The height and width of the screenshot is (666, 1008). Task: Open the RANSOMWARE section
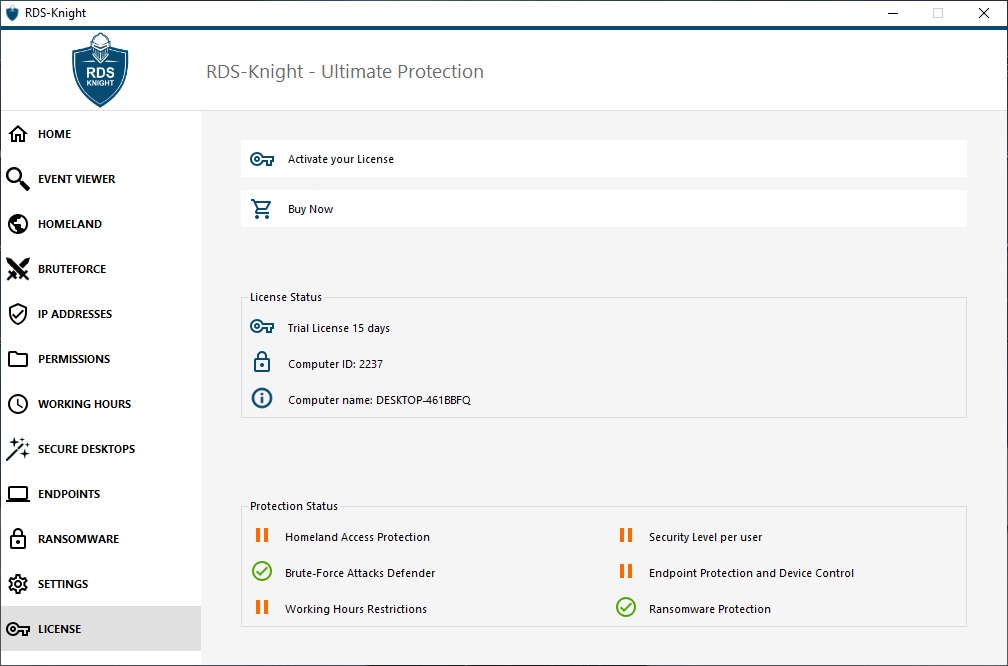(100, 539)
